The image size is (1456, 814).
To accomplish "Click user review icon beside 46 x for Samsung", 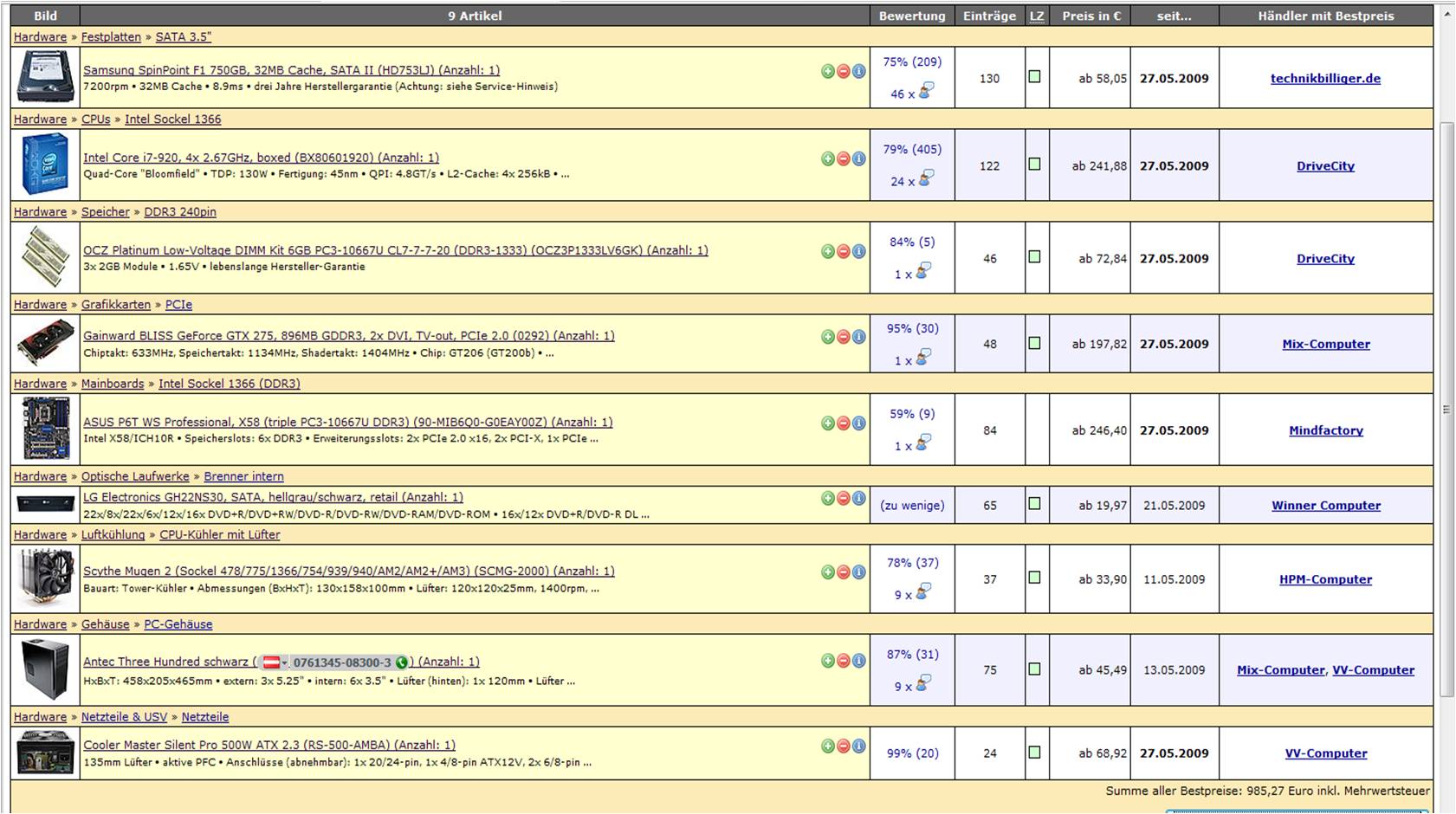I will coord(926,91).
